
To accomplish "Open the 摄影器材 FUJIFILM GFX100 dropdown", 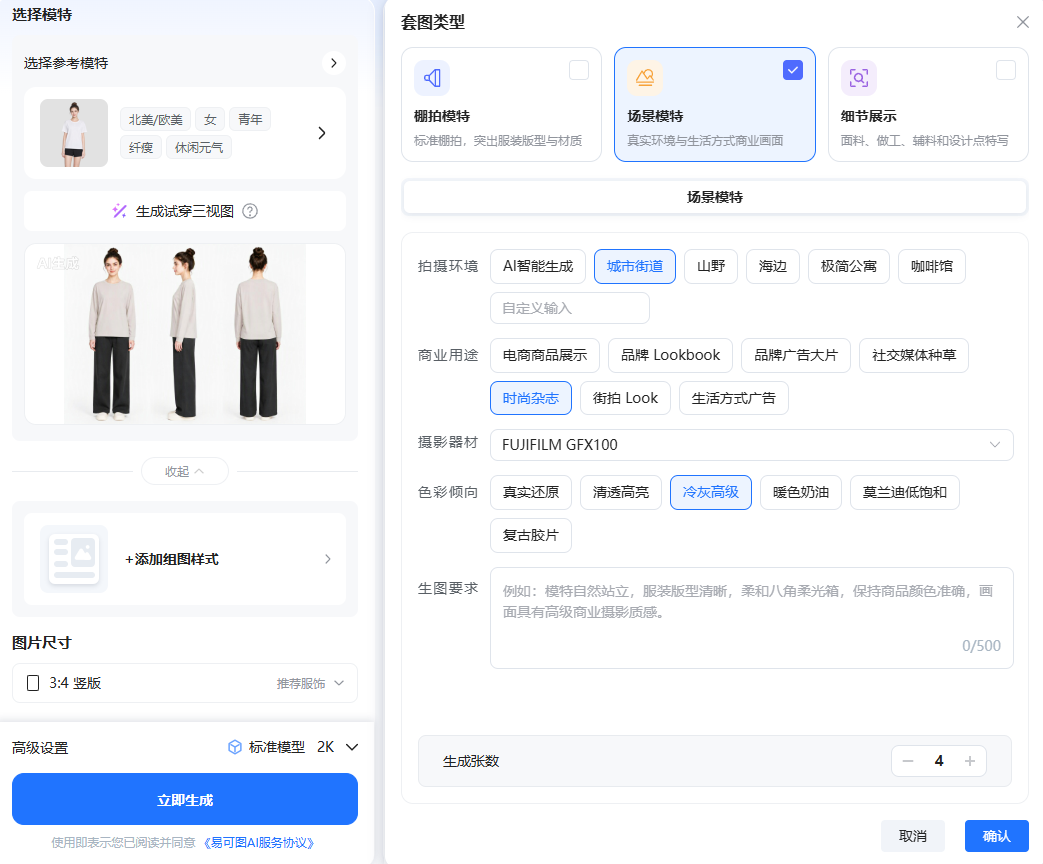I will pyautogui.click(x=752, y=445).
